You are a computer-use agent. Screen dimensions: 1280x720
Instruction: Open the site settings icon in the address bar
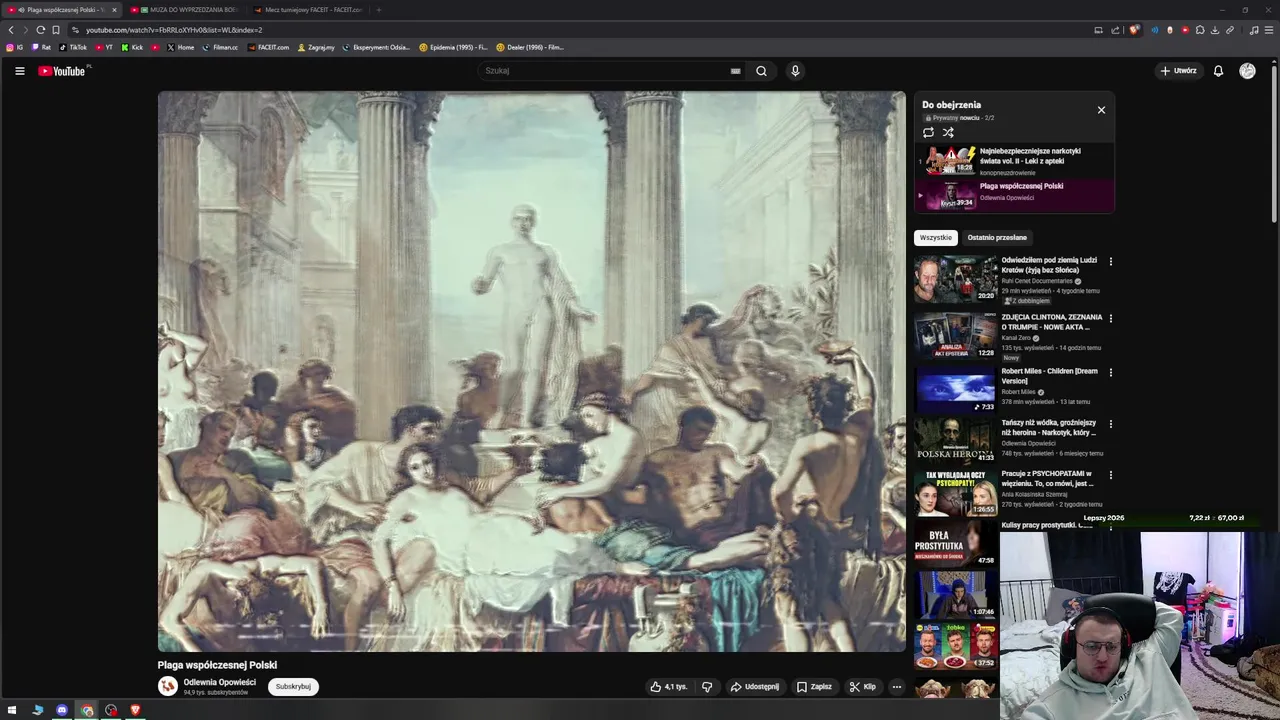[75, 30]
